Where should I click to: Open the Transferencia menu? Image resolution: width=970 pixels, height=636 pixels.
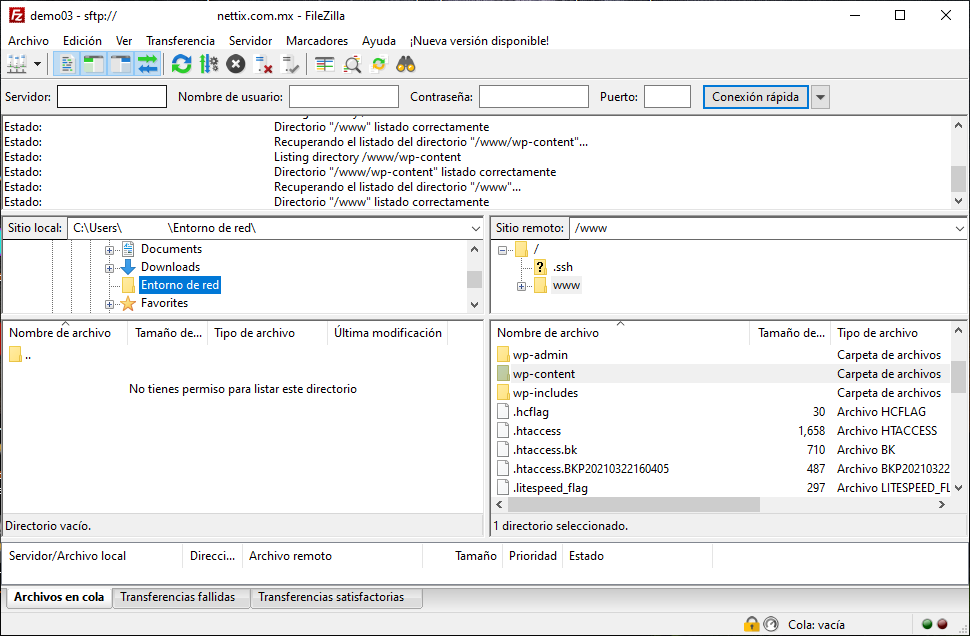pos(180,41)
